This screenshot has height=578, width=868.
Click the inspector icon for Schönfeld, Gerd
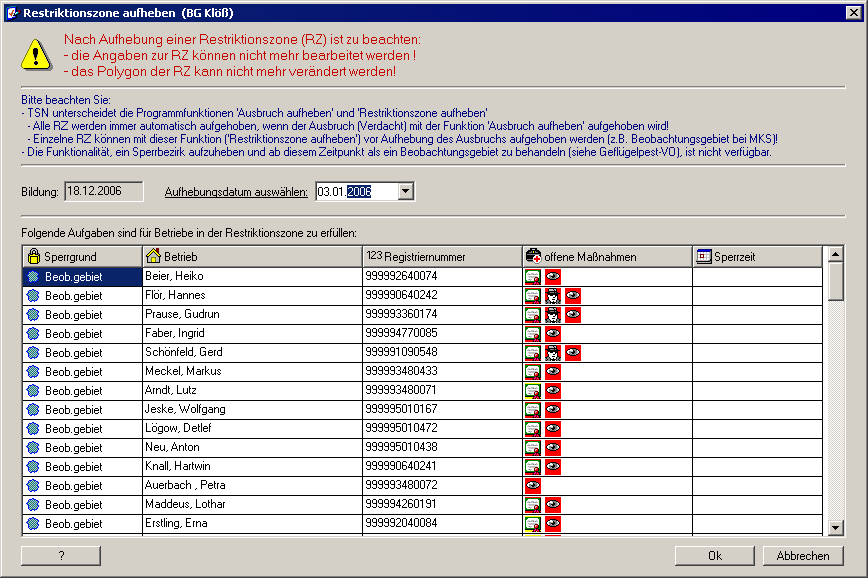[x=552, y=353]
